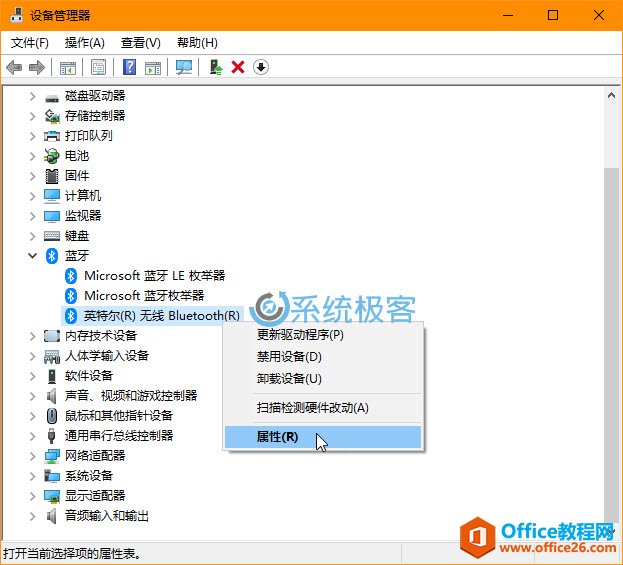Choose 禁用设备(D) from context menu

(x=323, y=357)
